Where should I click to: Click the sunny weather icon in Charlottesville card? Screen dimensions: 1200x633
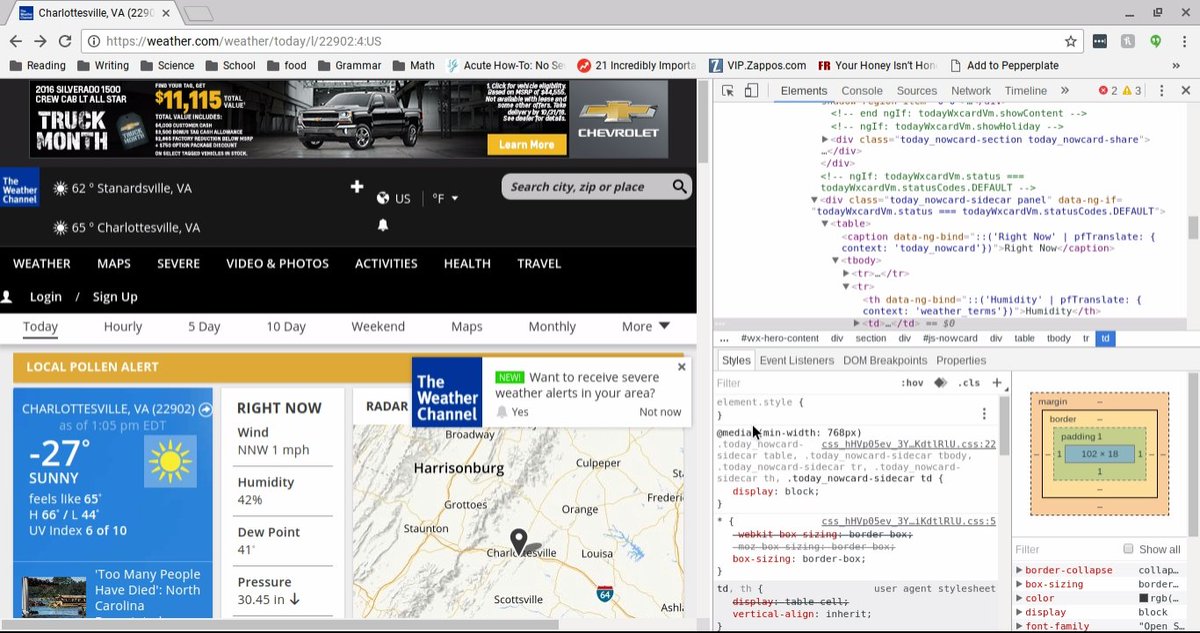click(x=170, y=462)
